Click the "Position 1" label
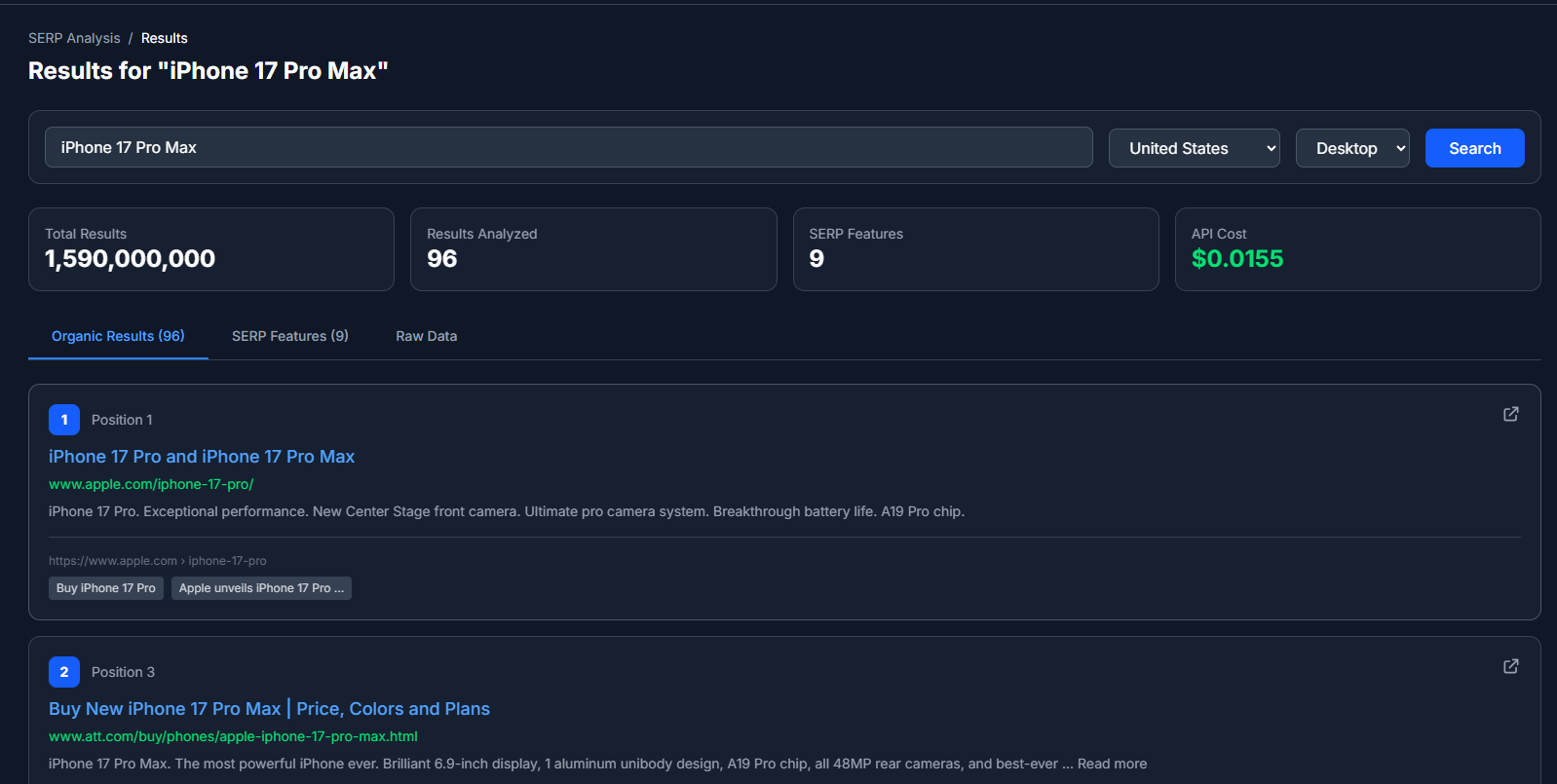Image resolution: width=1557 pixels, height=784 pixels. (122, 420)
